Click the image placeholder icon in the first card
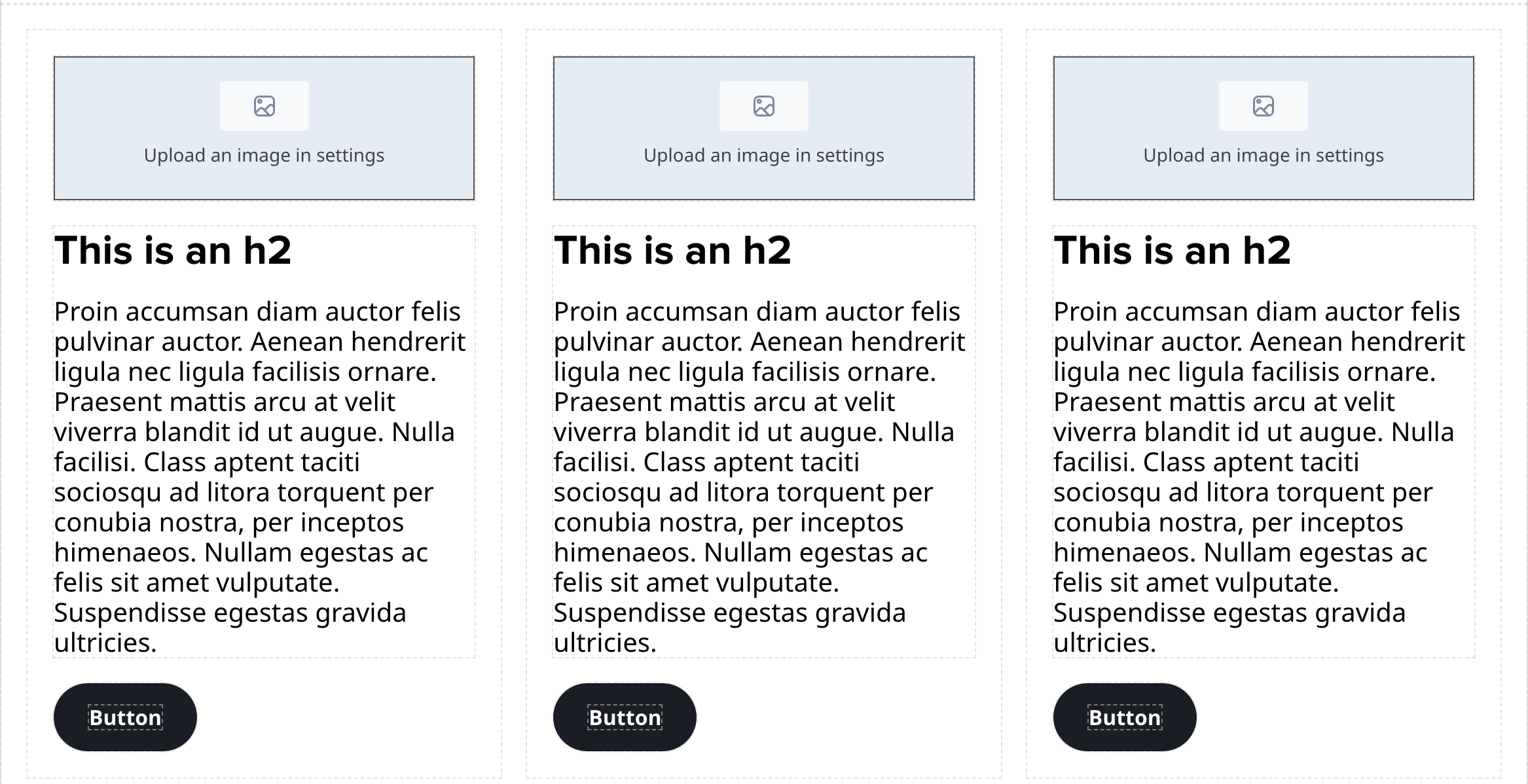 pos(263,105)
